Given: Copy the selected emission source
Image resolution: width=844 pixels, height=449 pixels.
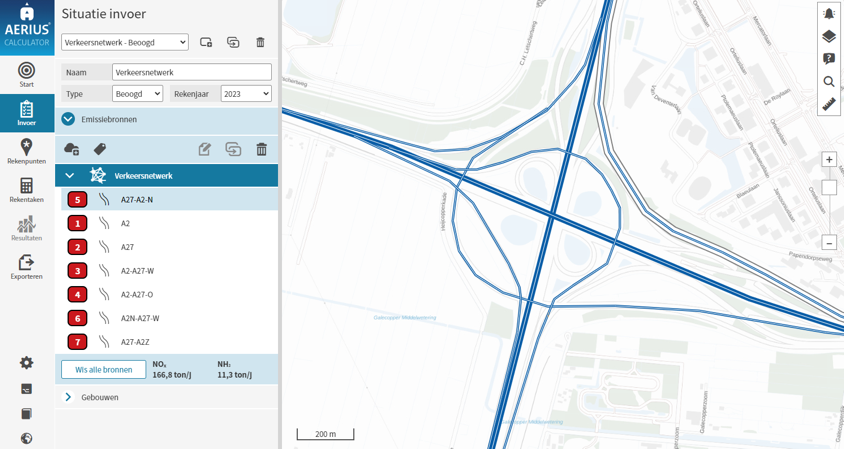Looking at the screenshot, I should [233, 149].
